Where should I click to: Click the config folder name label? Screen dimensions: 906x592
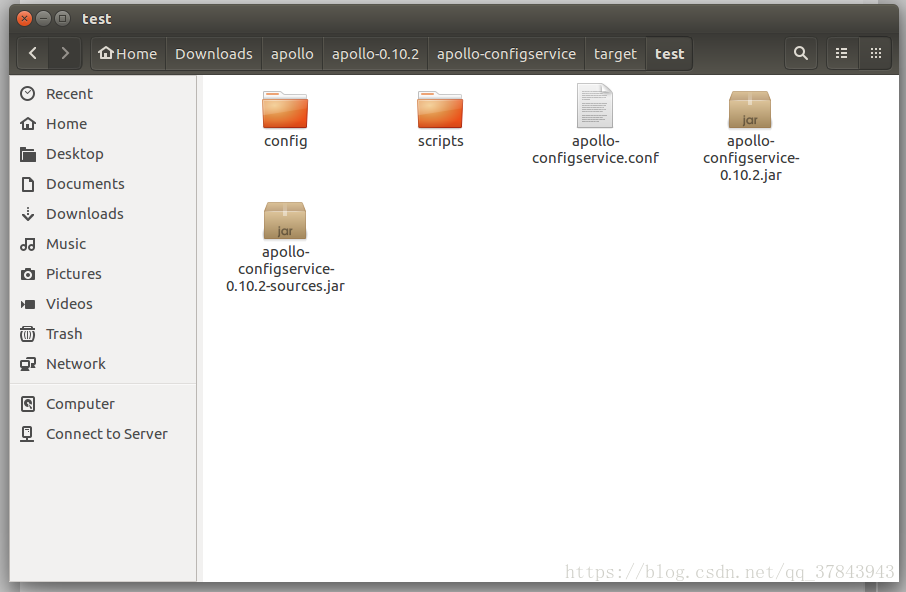(285, 142)
